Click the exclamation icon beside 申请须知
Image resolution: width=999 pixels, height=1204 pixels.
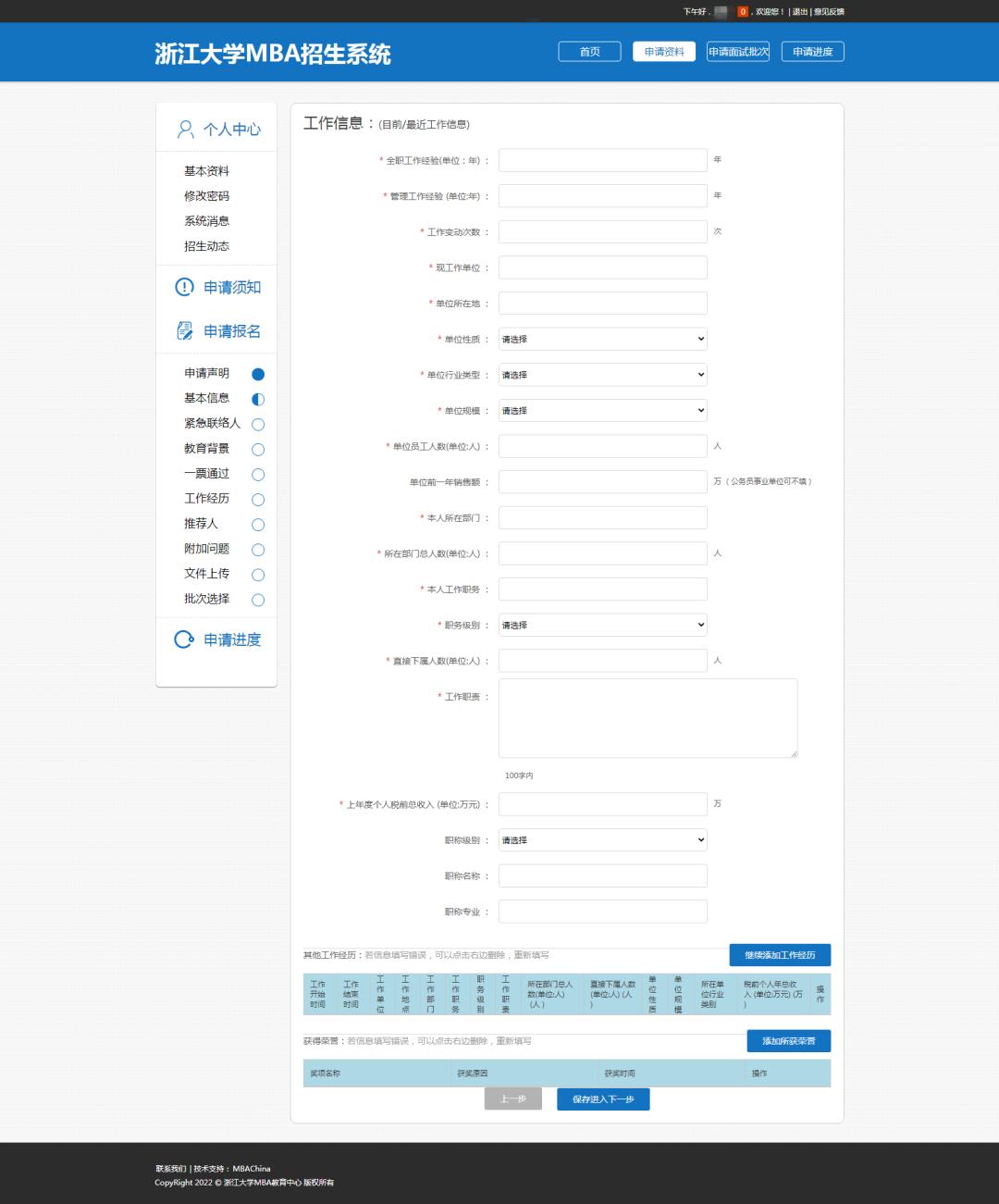pos(183,288)
